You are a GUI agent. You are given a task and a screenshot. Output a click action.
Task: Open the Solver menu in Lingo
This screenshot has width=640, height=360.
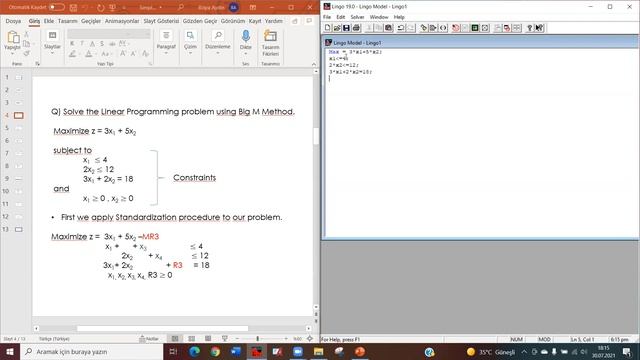[357, 17]
